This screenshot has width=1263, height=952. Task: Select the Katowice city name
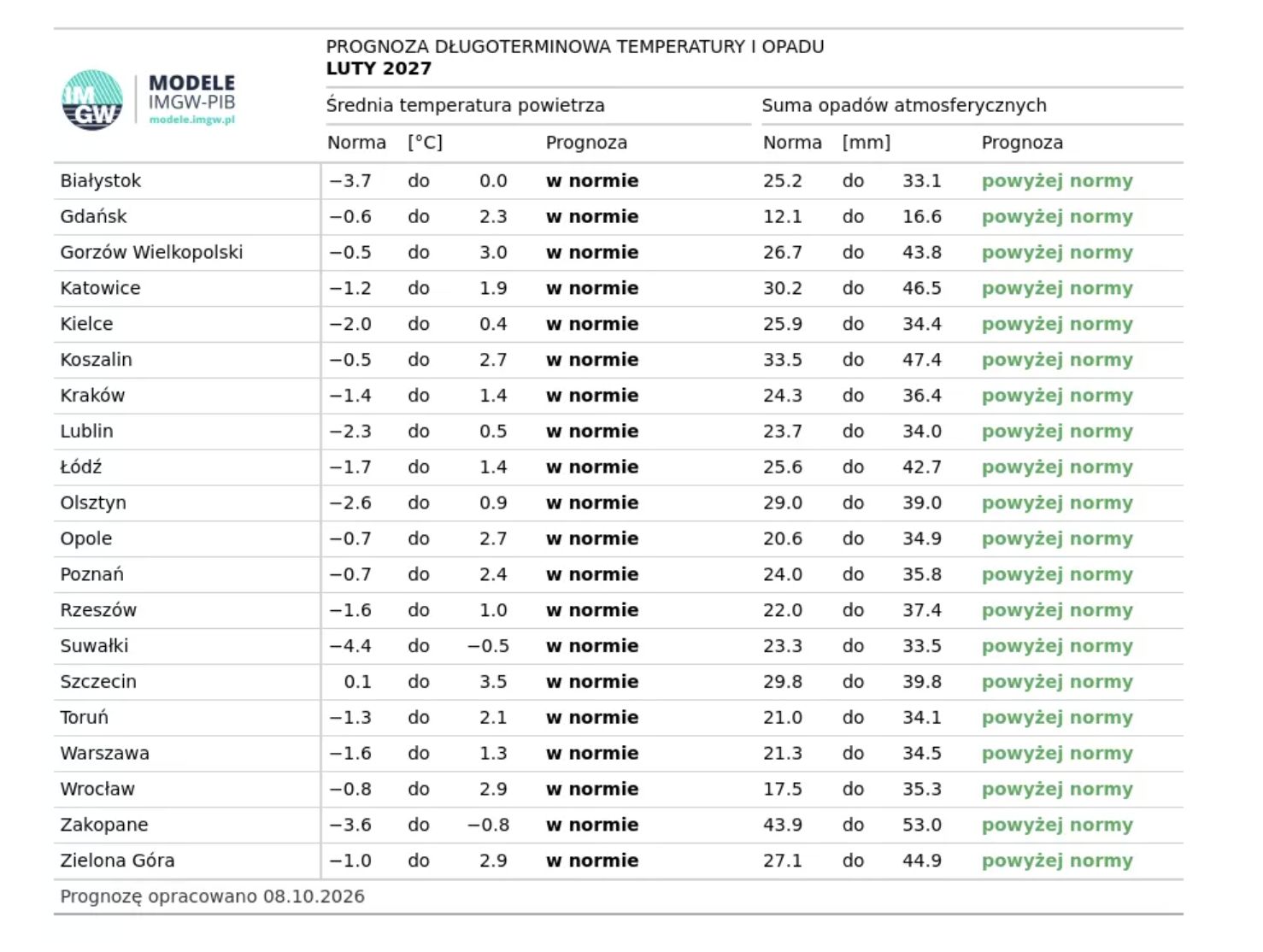point(100,289)
